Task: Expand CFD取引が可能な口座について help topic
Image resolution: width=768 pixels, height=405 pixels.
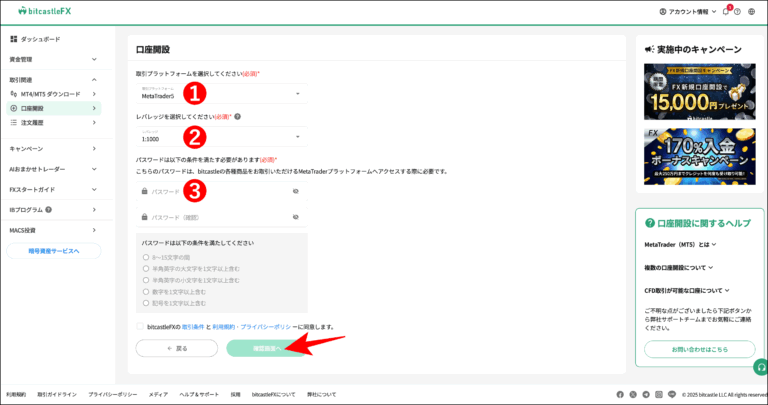Action: tap(687, 291)
